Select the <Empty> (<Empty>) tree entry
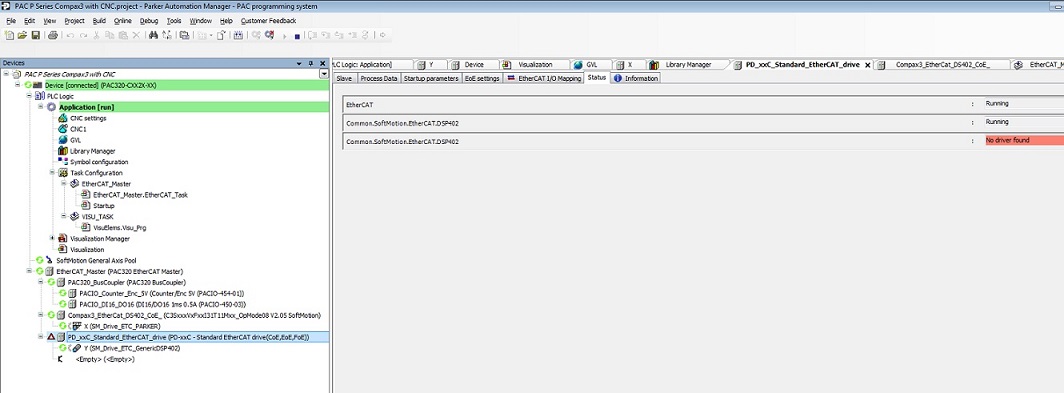Image resolution: width=1064 pixels, height=393 pixels. [104, 358]
